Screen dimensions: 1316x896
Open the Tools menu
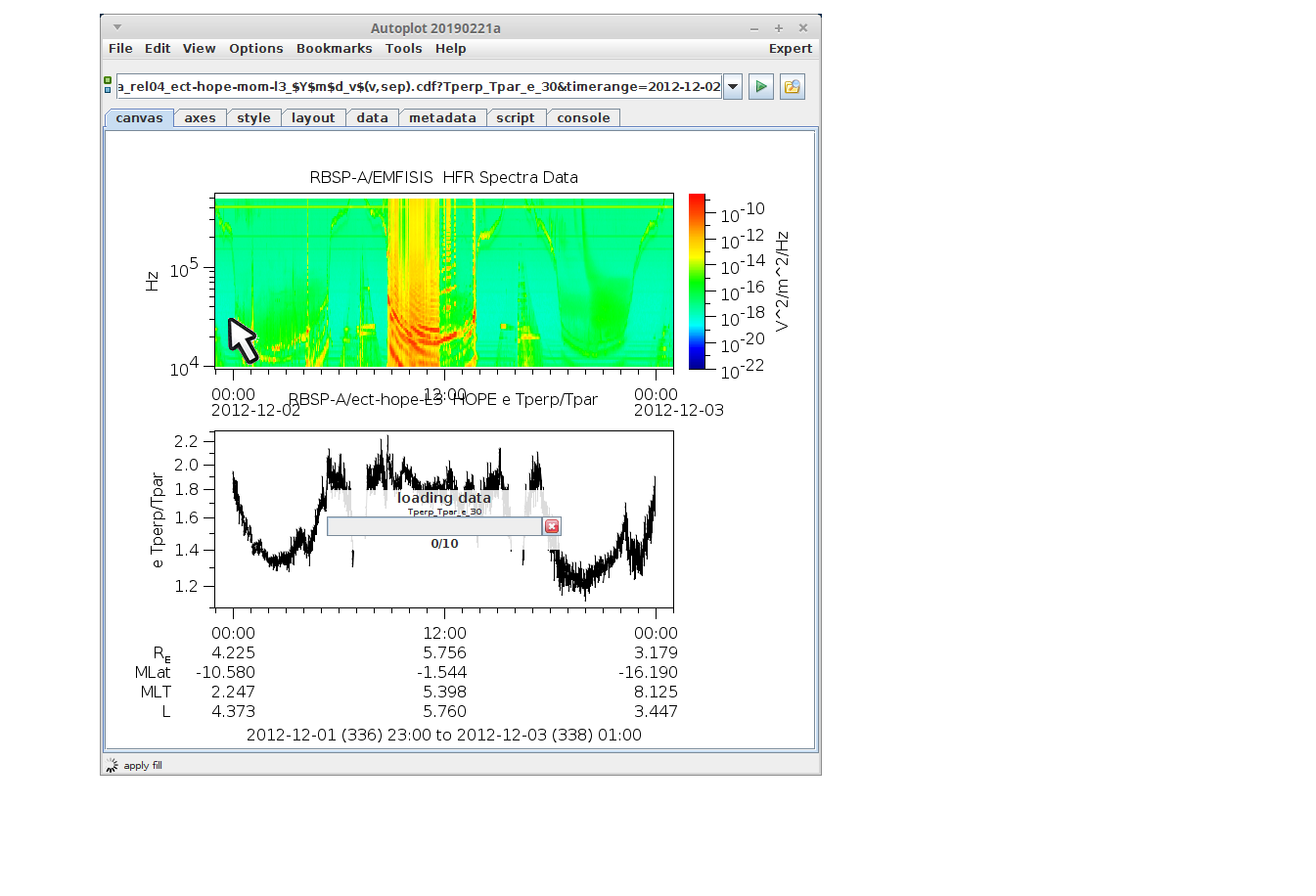pyautogui.click(x=403, y=49)
